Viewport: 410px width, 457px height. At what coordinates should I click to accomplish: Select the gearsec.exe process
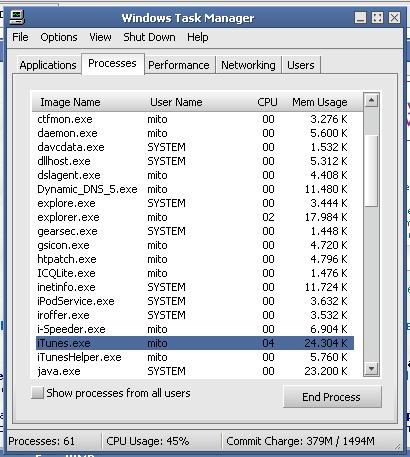(x=195, y=231)
